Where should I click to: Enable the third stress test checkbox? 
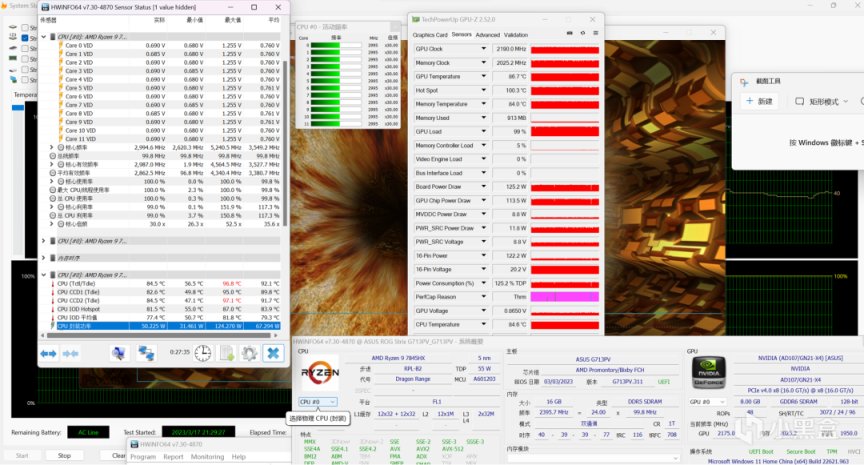pos(26,48)
